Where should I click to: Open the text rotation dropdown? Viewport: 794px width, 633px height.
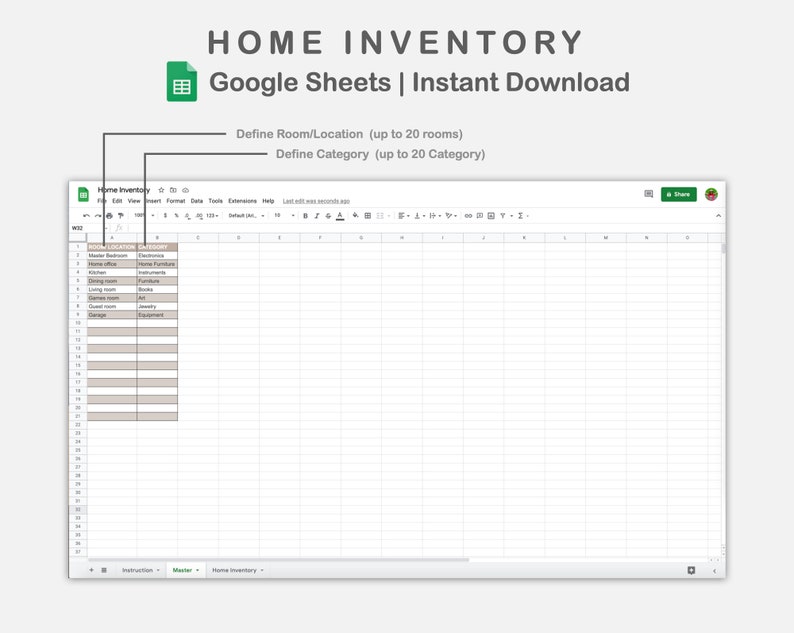(451, 216)
